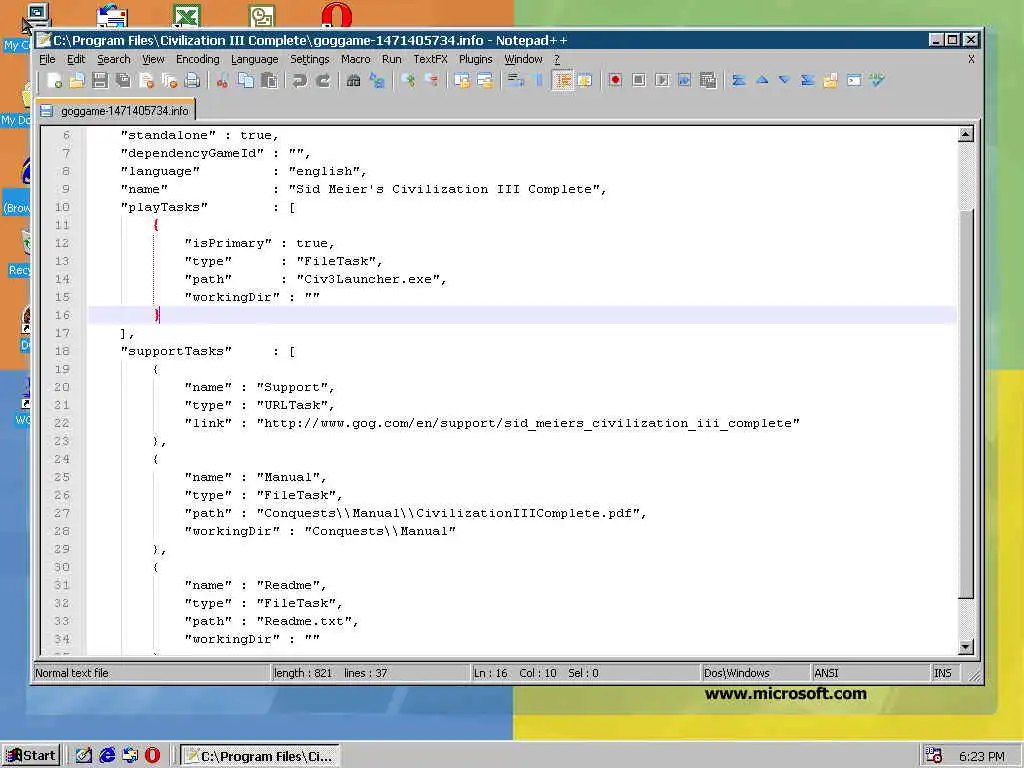Zoom in using the toolbar zoom-in icon
1024x768 pixels.
[408, 80]
